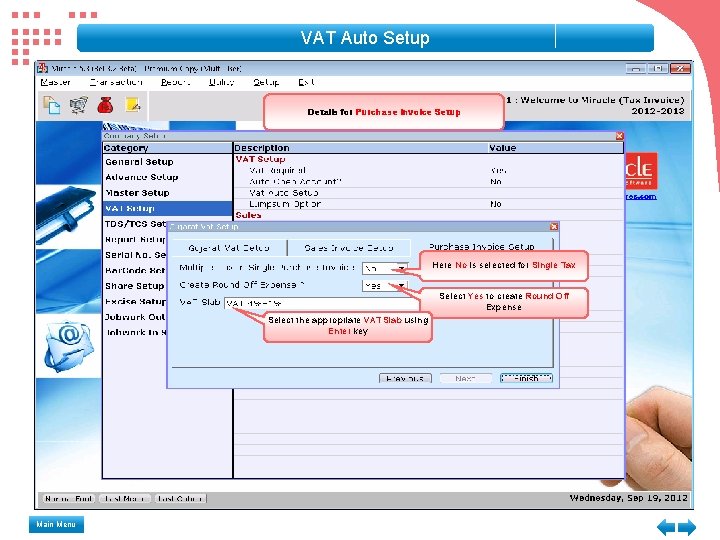
Task: Click the Lumpsum Option row
Action: [x=428, y=204]
